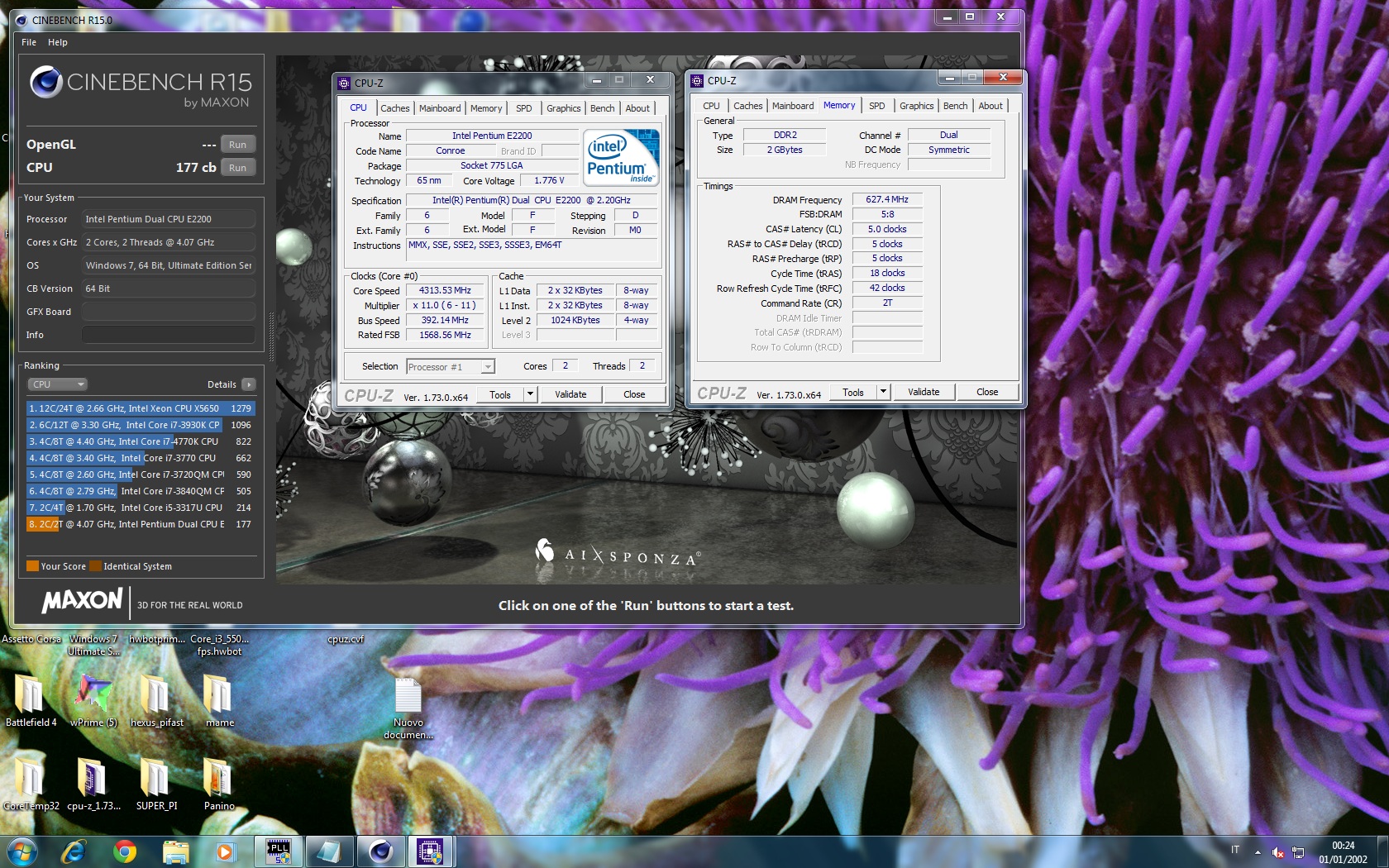
Task: Click the taskbar clock showing 00:24
Action: pyautogui.click(x=1343, y=852)
